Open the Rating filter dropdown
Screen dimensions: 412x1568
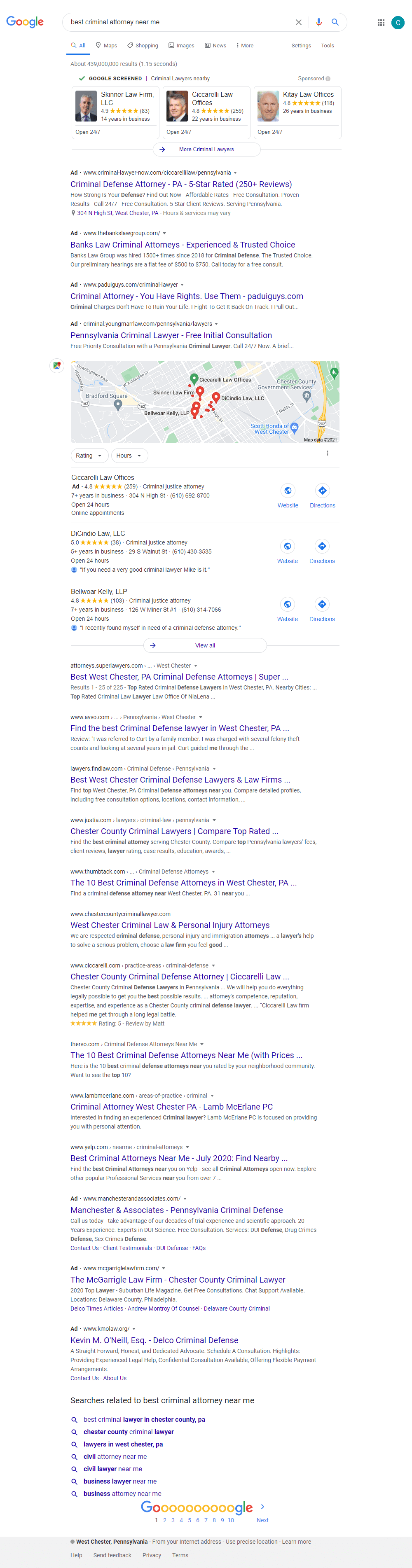click(x=89, y=456)
